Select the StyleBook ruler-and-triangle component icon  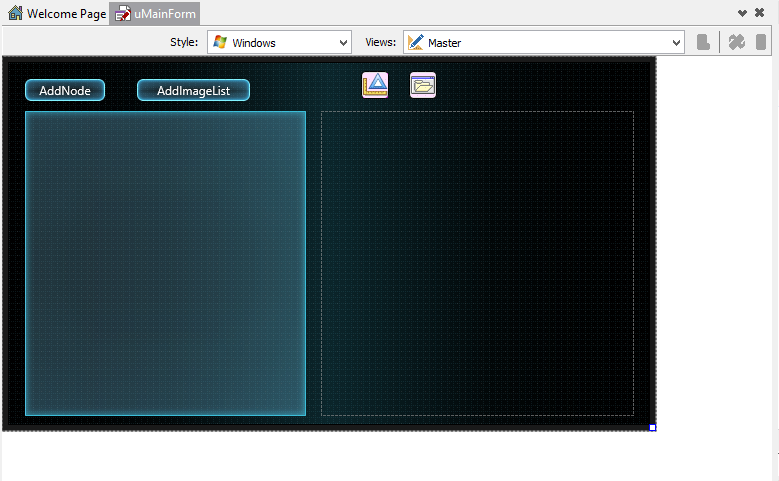[375, 85]
